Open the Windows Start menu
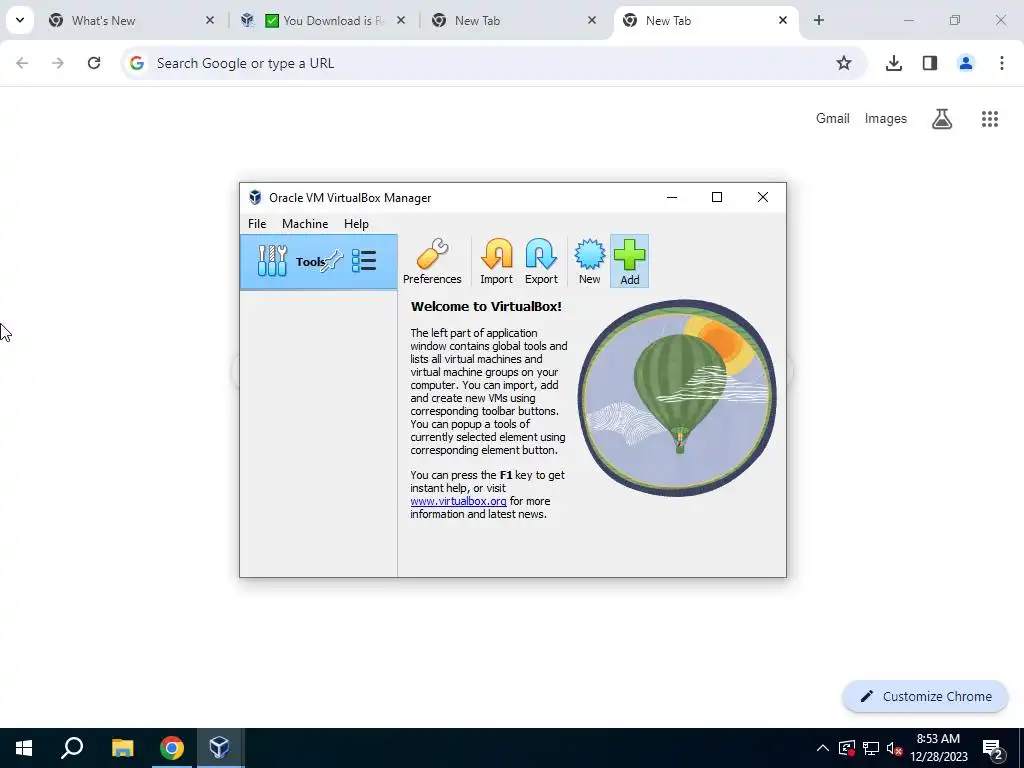The height and width of the screenshot is (768, 1024). pos(24,748)
